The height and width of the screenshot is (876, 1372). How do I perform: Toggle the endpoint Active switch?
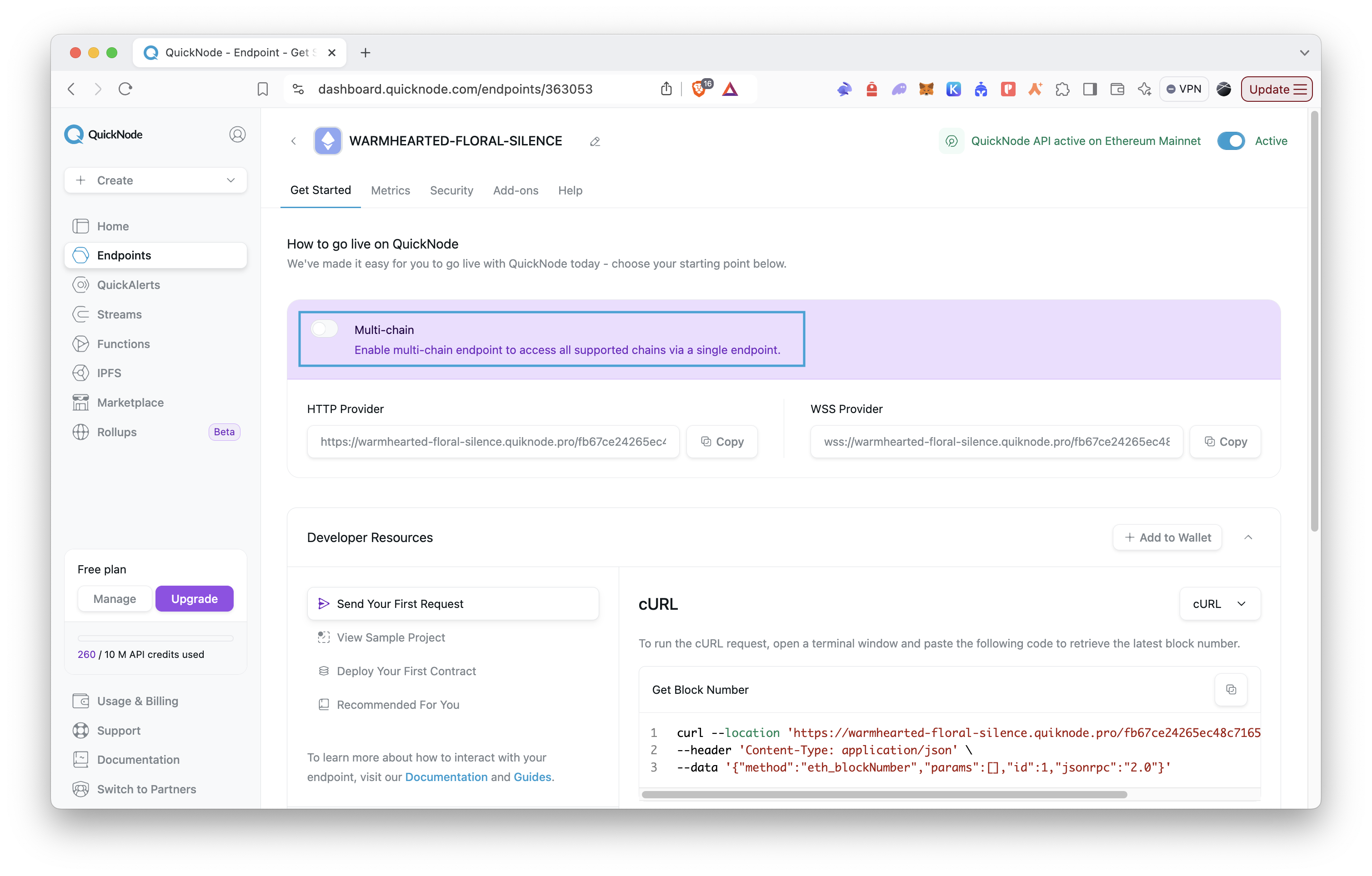pos(1231,141)
